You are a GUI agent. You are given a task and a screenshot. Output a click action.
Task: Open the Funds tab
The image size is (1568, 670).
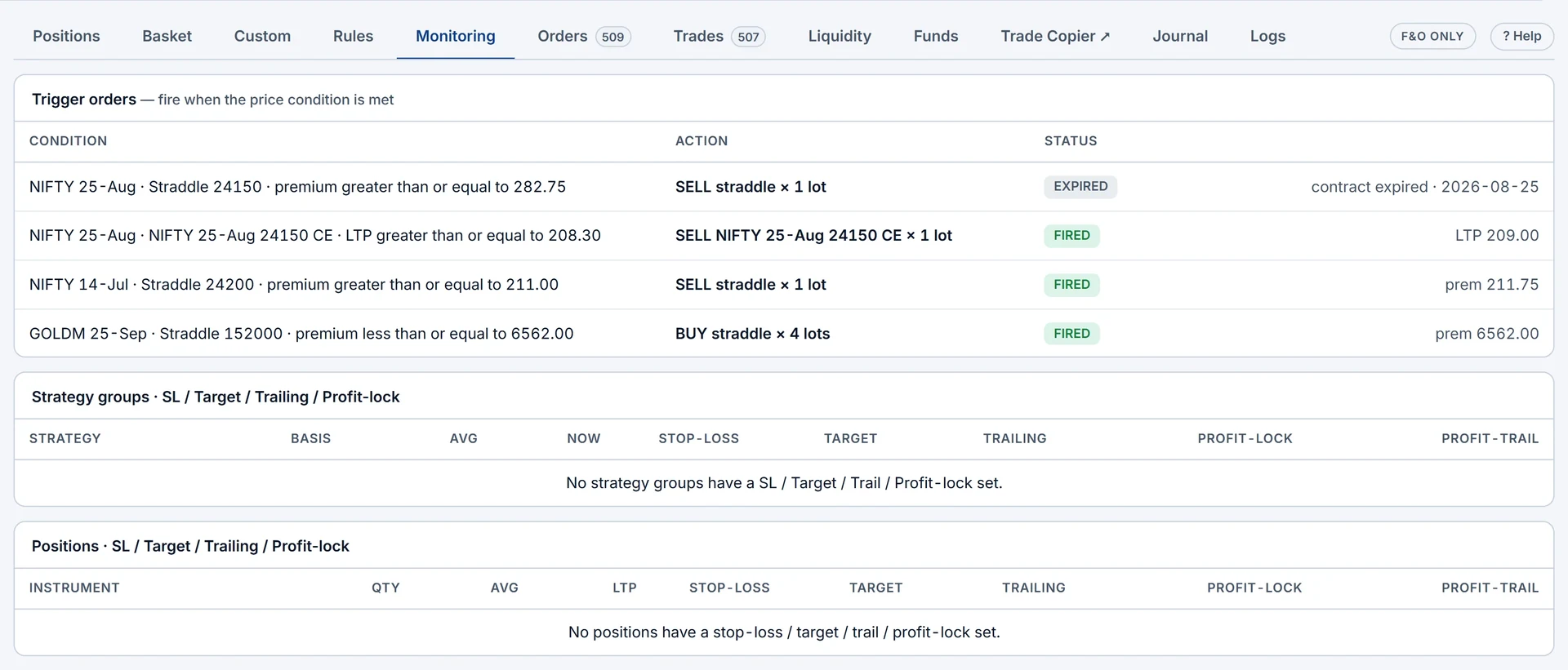[936, 36]
